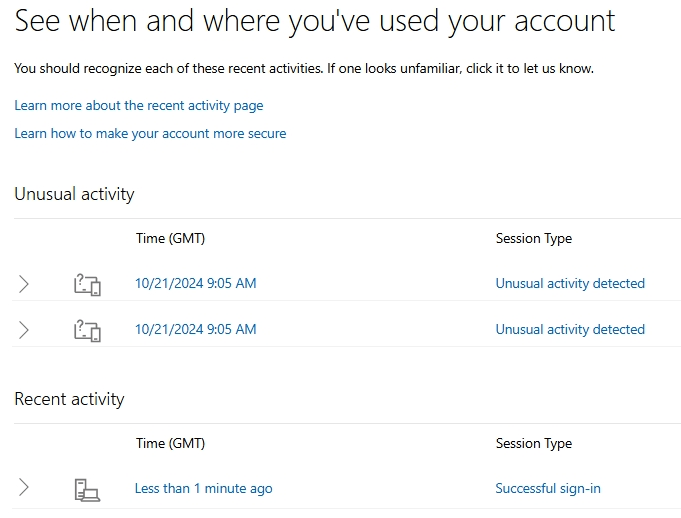Click computer device icon beside Successful sign-in

coord(87,490)
